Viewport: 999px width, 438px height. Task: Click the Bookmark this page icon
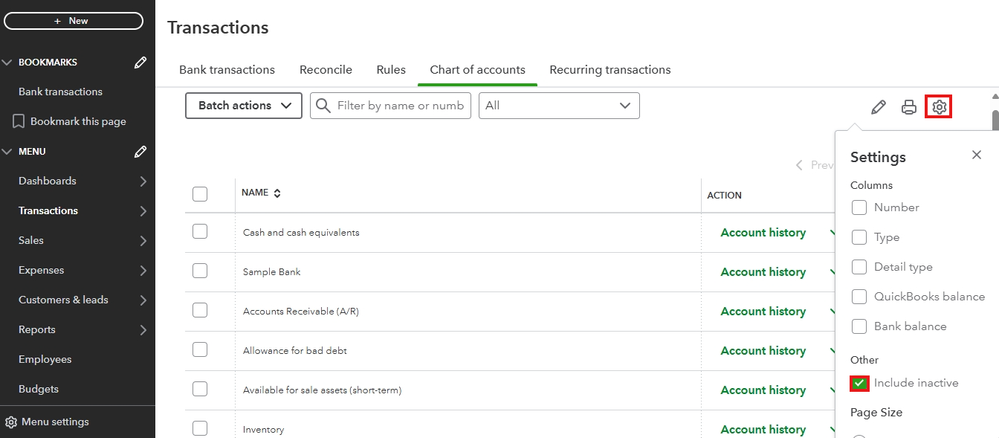(x=19, y=121)
